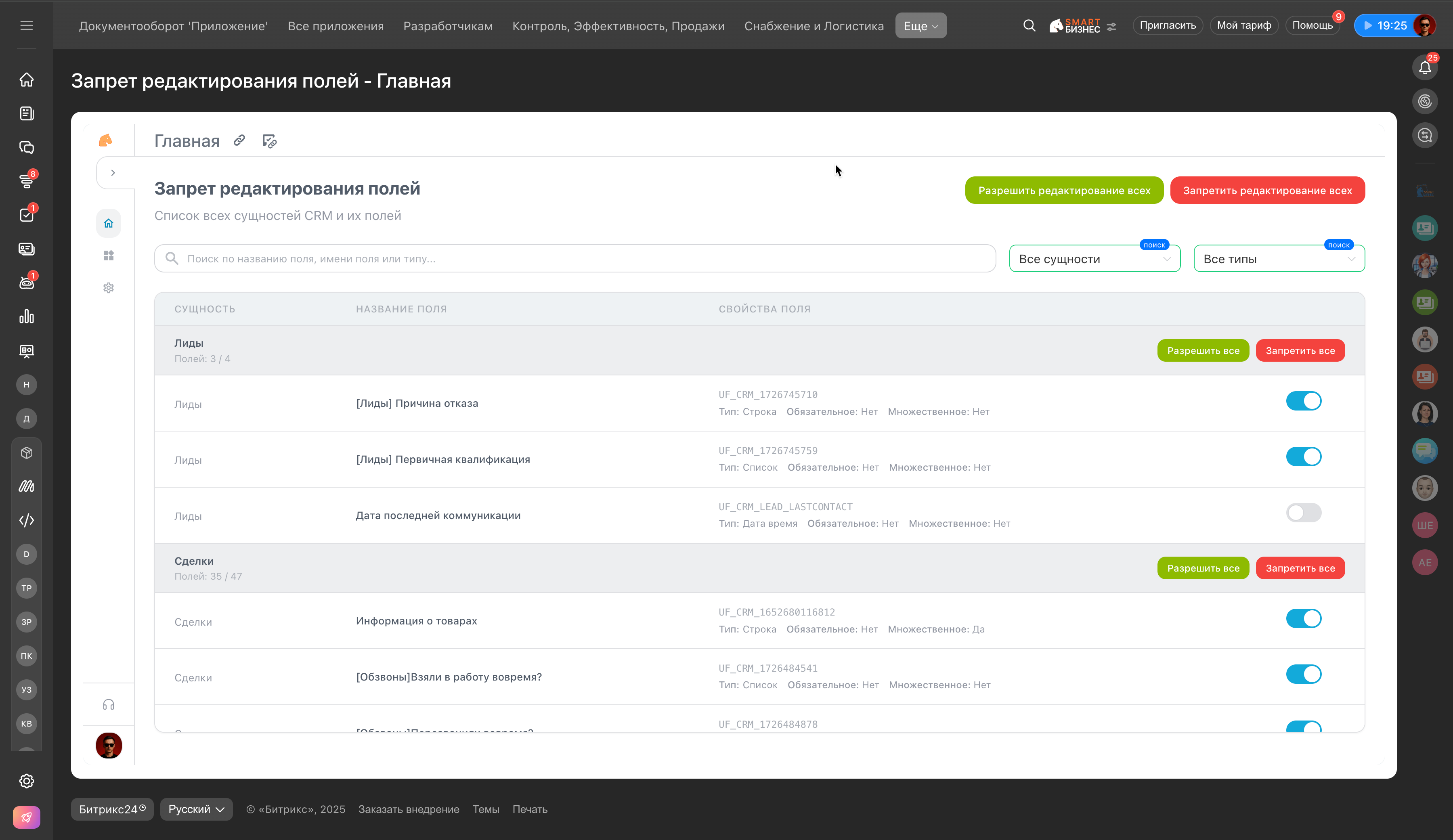
Task: Open the Еще menu dropdown
Action: [920, 26]
